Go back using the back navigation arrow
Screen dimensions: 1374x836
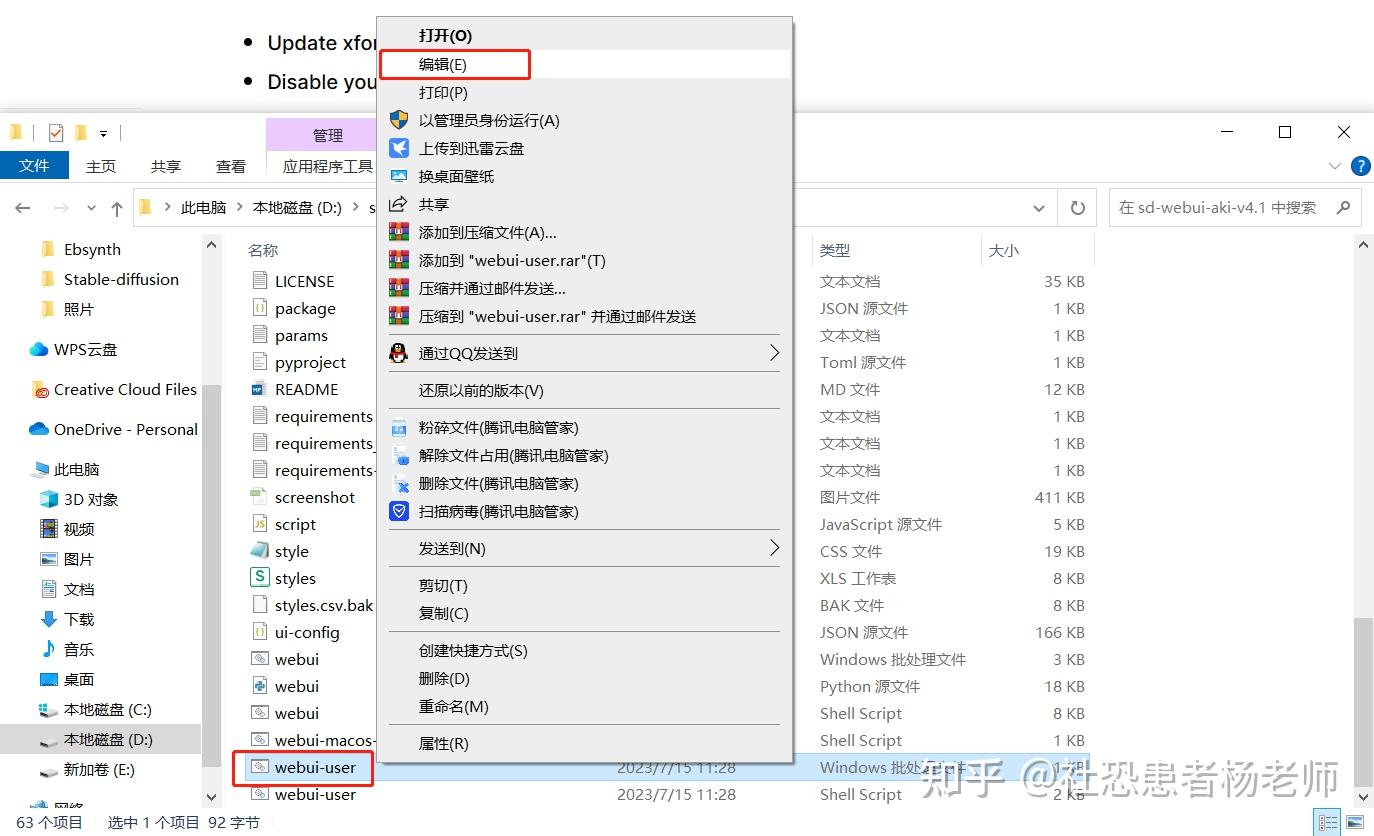[x=22, y=207]
